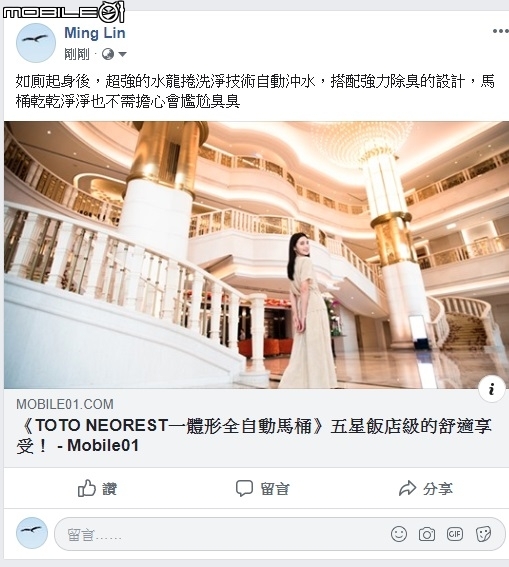Image resolution: width=509 pixels, height=567 pixels.
Task: Open the hotel lobby link preview image
Action: 256,255
